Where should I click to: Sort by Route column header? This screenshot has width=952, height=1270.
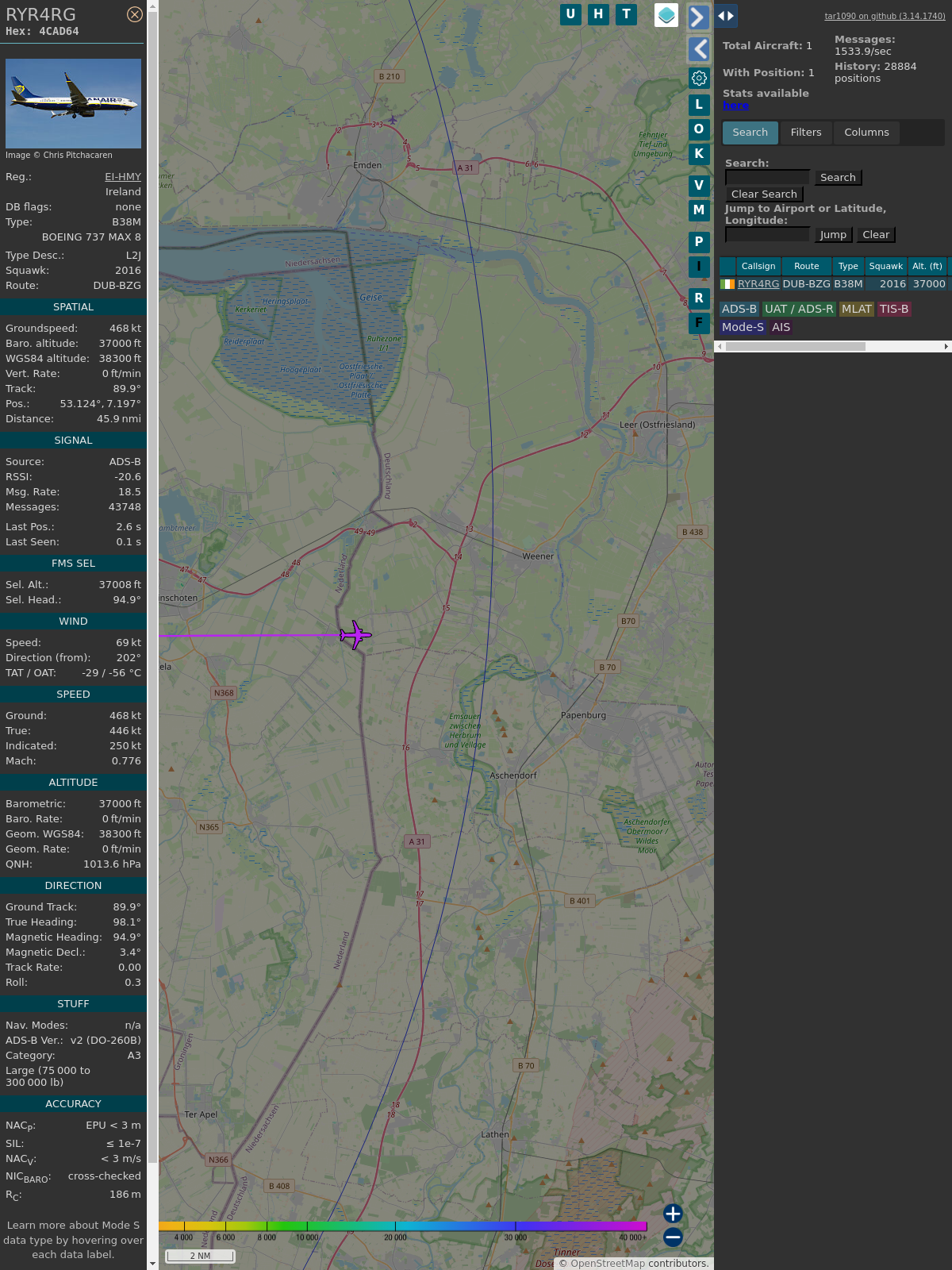click(806, 266)
